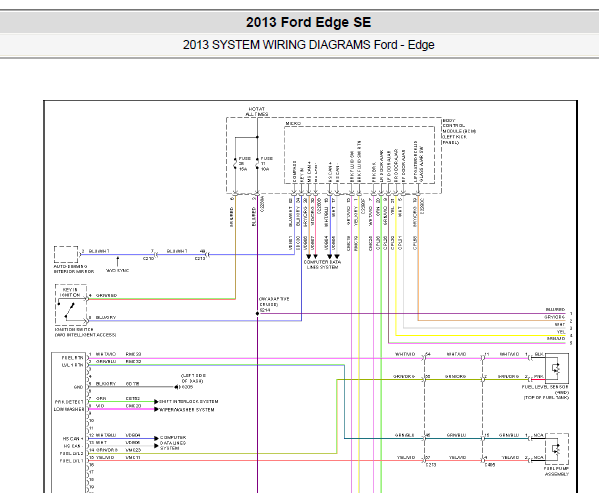Click the 'COMPUTER DATA LINES SYSTEM' reference near pin 12
The width and height of the screenshot is (599, 493).
click(x=173, y=443)
